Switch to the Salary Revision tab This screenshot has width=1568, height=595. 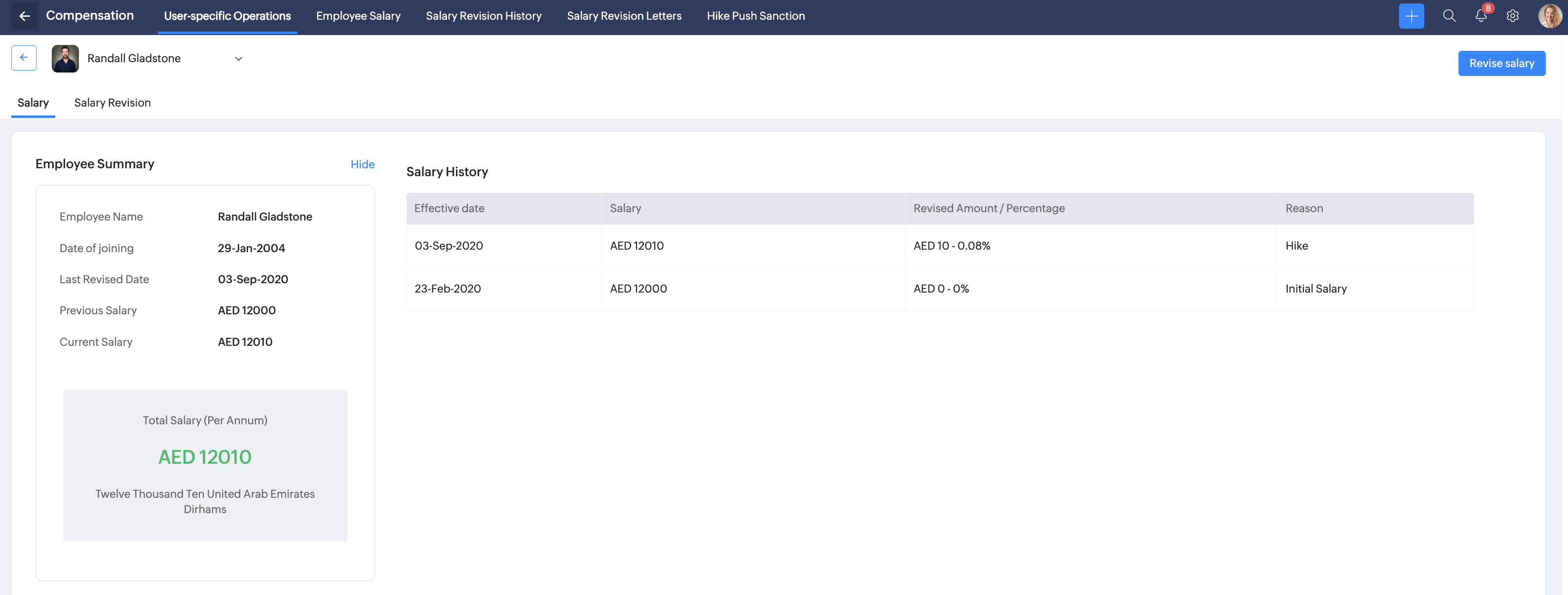(x=112, y=103)
